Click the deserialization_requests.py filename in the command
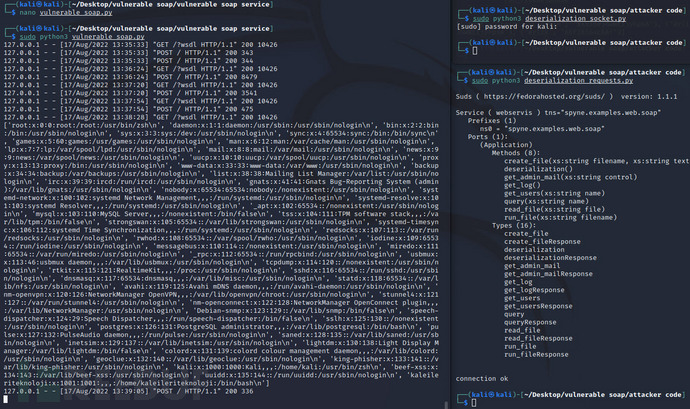The width and height of the screenshot is (690, 409). [x=579, y=81]
